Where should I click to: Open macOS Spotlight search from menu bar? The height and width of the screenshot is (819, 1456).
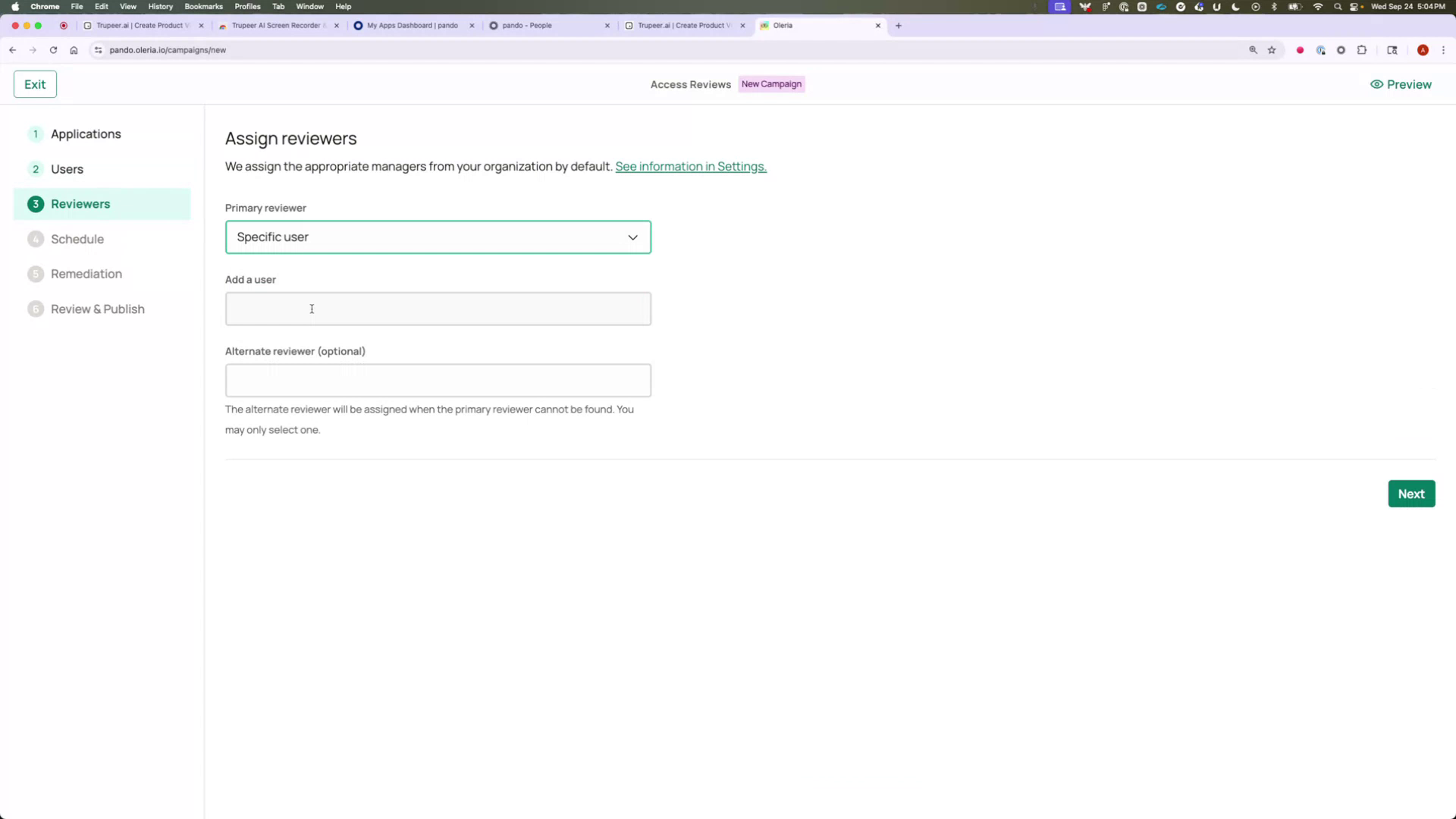click(x=1336, y=7)
